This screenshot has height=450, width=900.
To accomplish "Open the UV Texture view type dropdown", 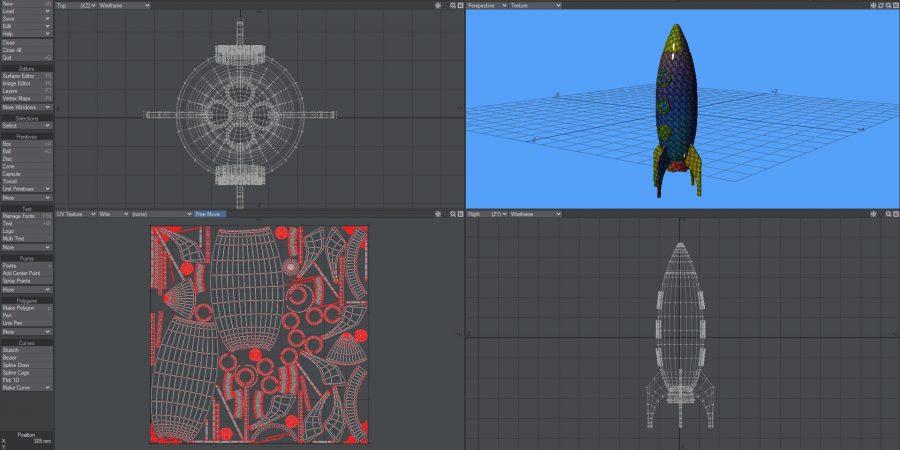I will click(x=74, y=214).
